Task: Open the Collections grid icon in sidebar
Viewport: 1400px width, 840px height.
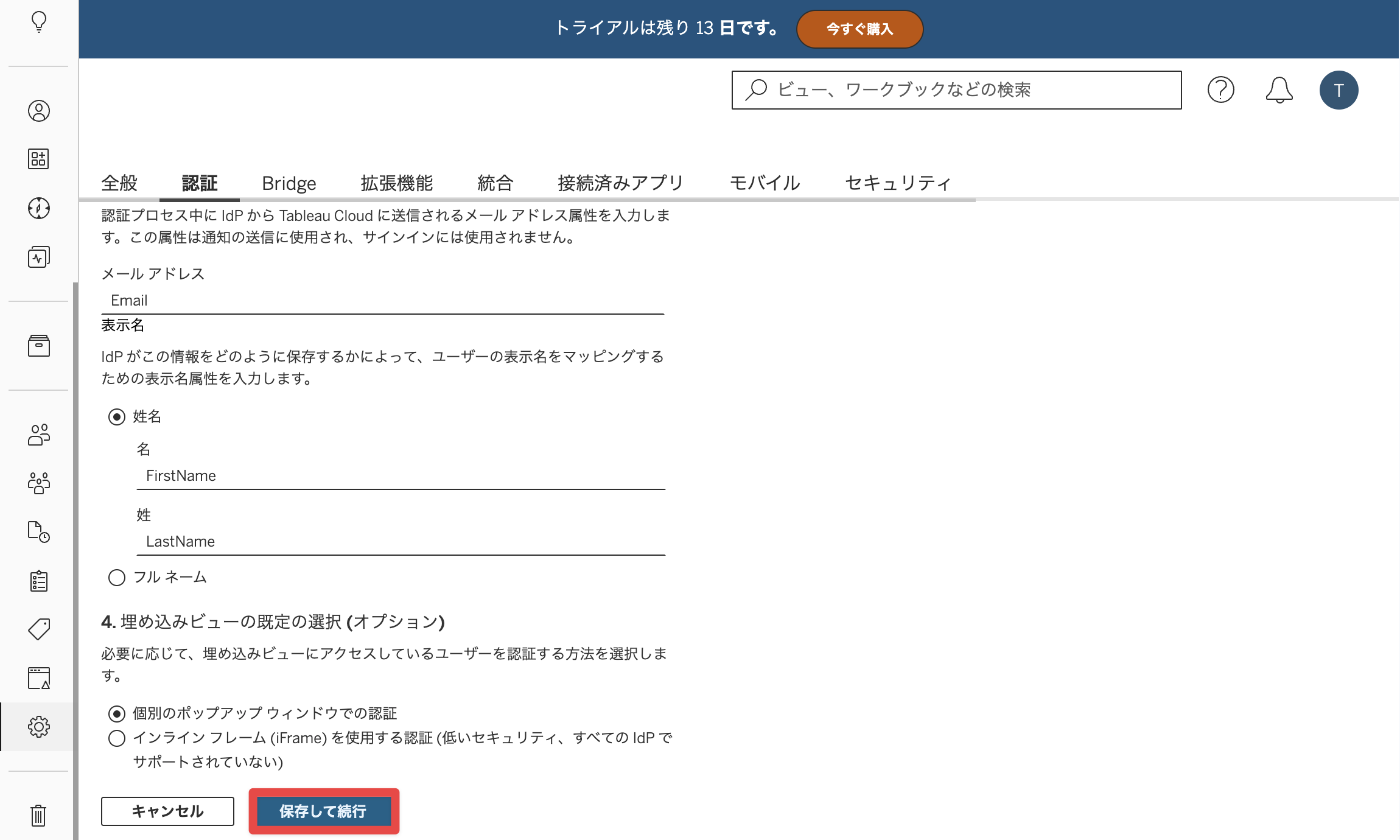Action: pyautogui.click(x=39, y=159)
